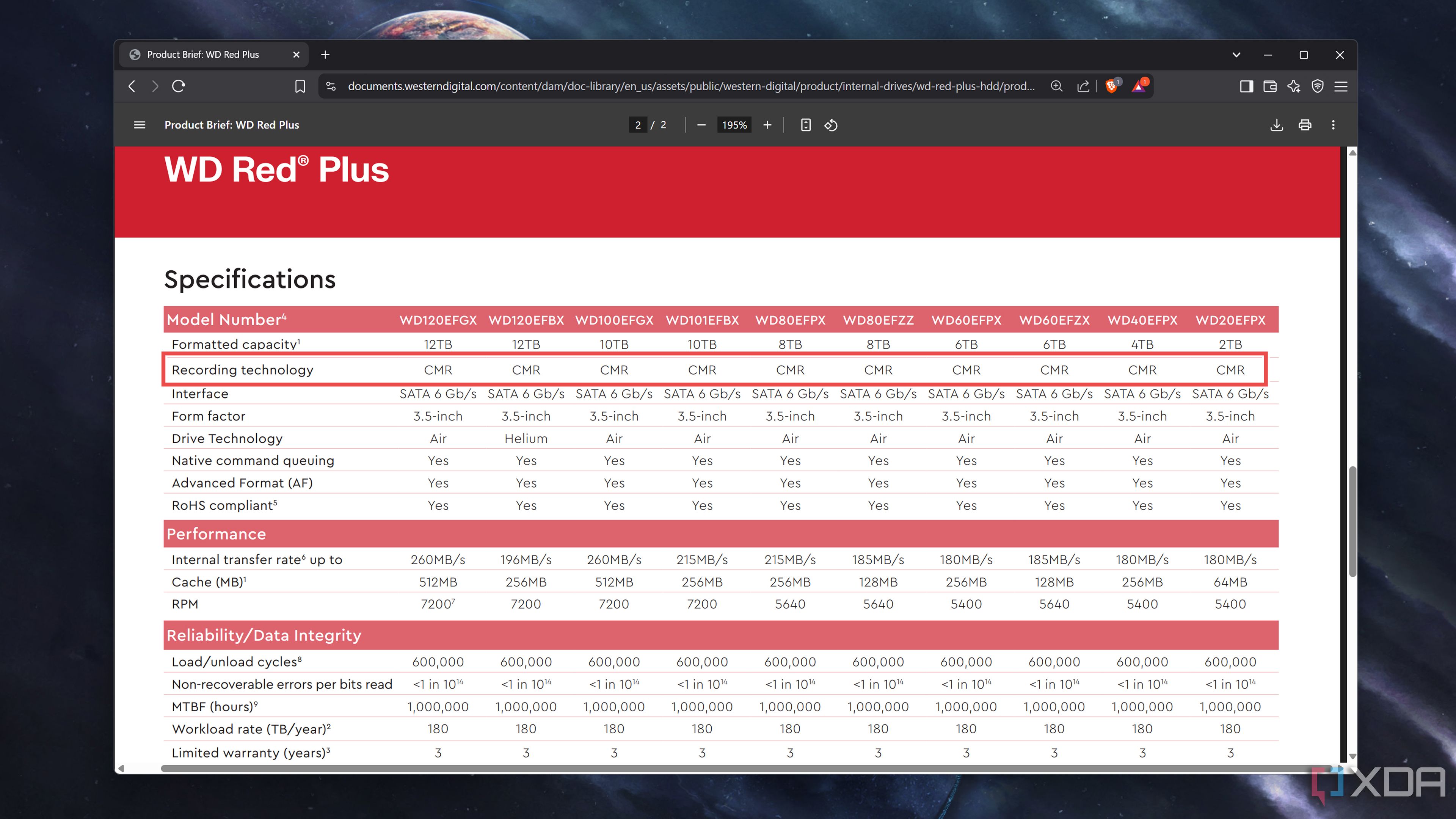Viewport: 1456px width, 819px height.
Task: Click the vertical scrollbar thumb
Action: 1352,521
